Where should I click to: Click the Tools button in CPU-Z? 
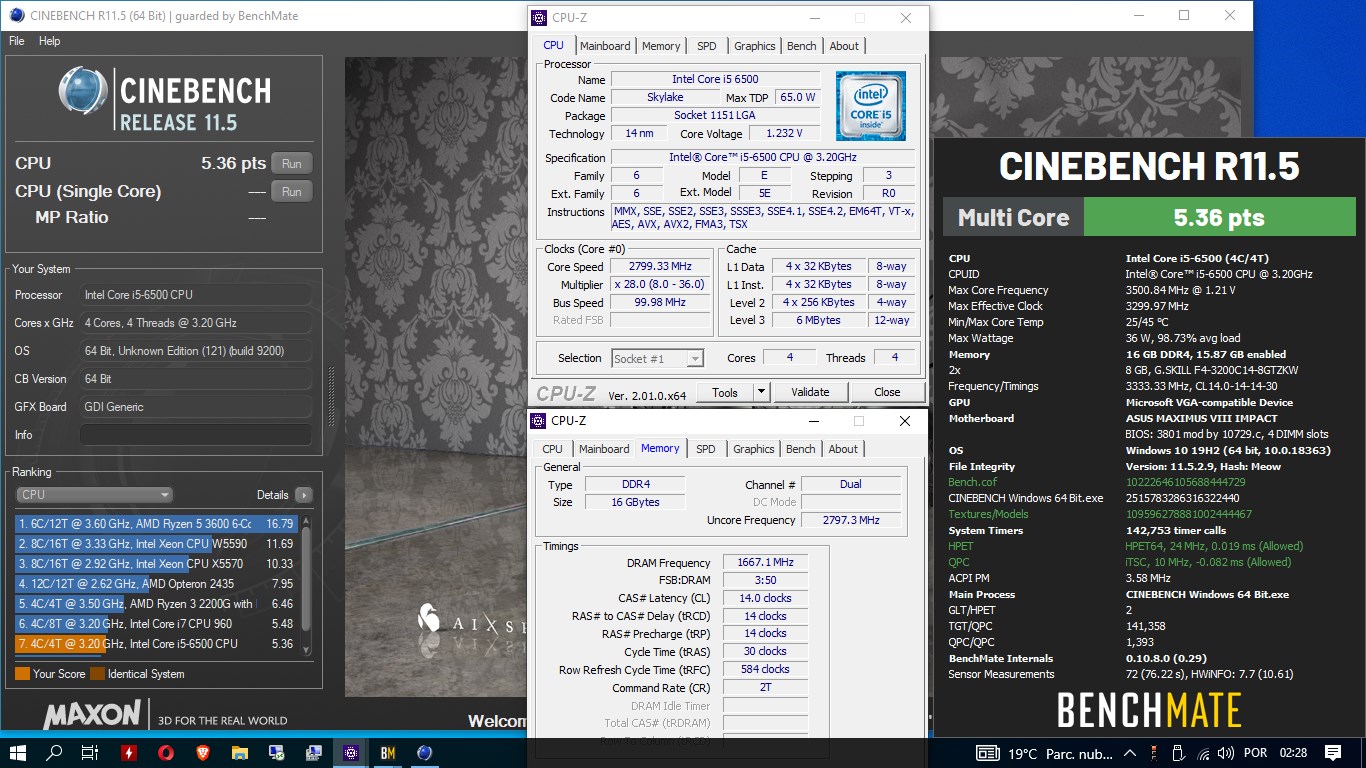pos(725,392)
